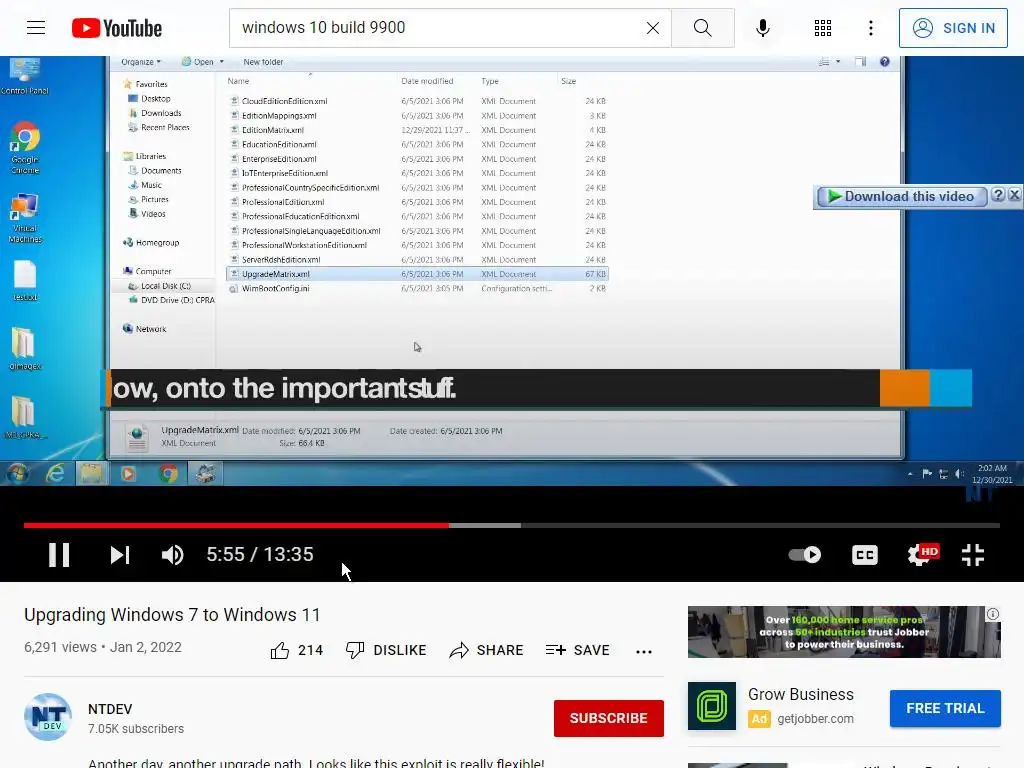Clear the search box with the X
Screen dimensions: 1024x768
coord(652,28)
